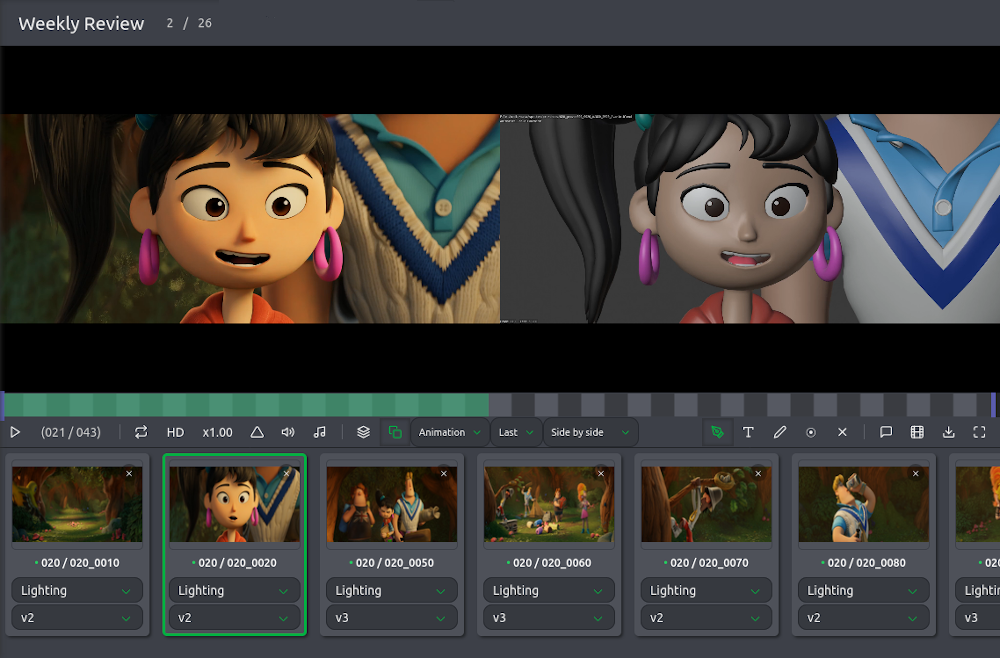
Task: Select the Text annotation tool
Action: tap(748, 432)
